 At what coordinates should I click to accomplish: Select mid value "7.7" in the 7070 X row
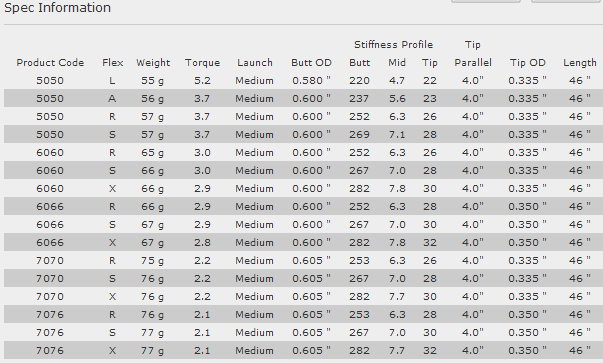click(x=397, y=297)
